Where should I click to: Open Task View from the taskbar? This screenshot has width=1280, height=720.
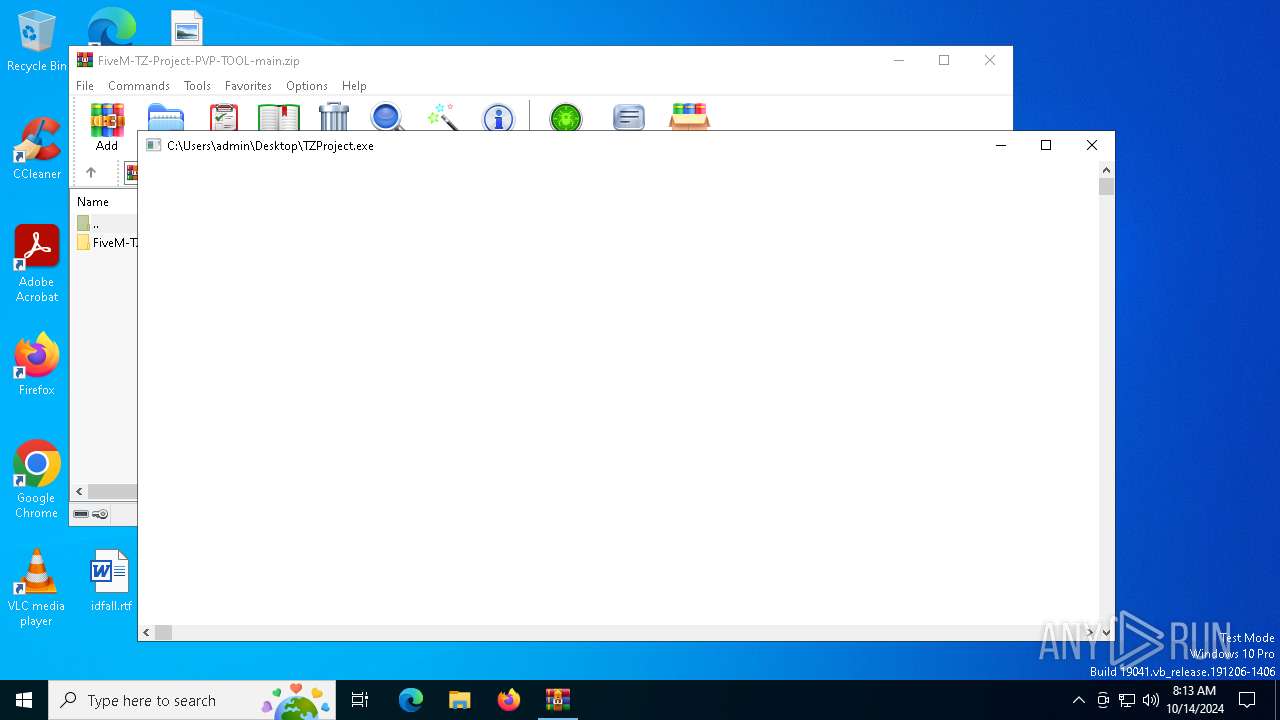[360, 700]
